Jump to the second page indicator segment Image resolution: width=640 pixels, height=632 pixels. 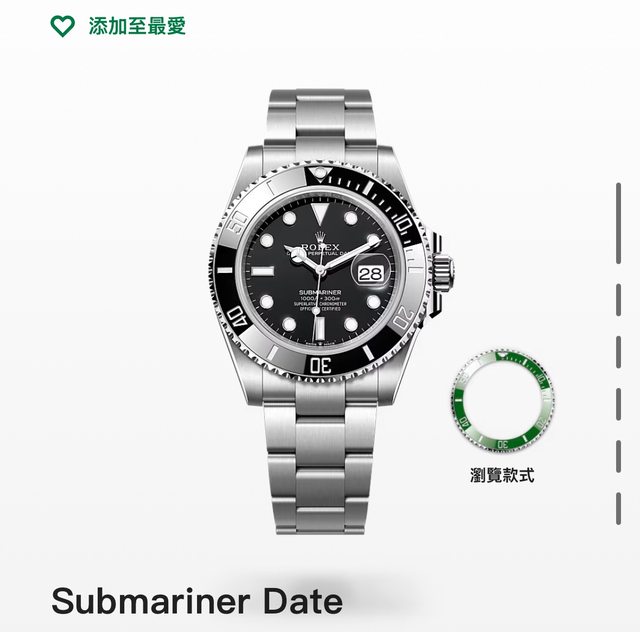618,300
